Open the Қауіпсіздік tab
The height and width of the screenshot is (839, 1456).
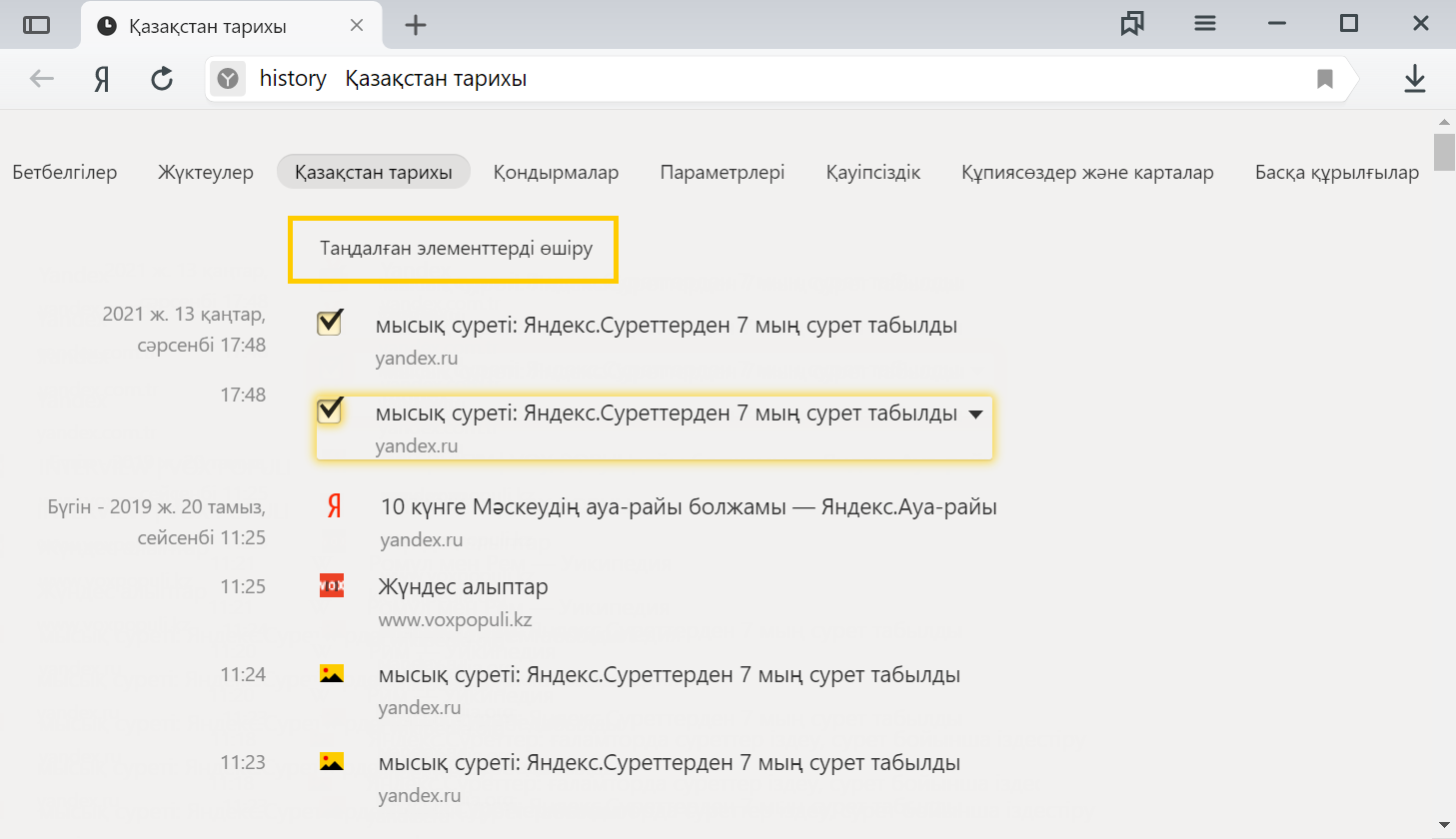873,173
